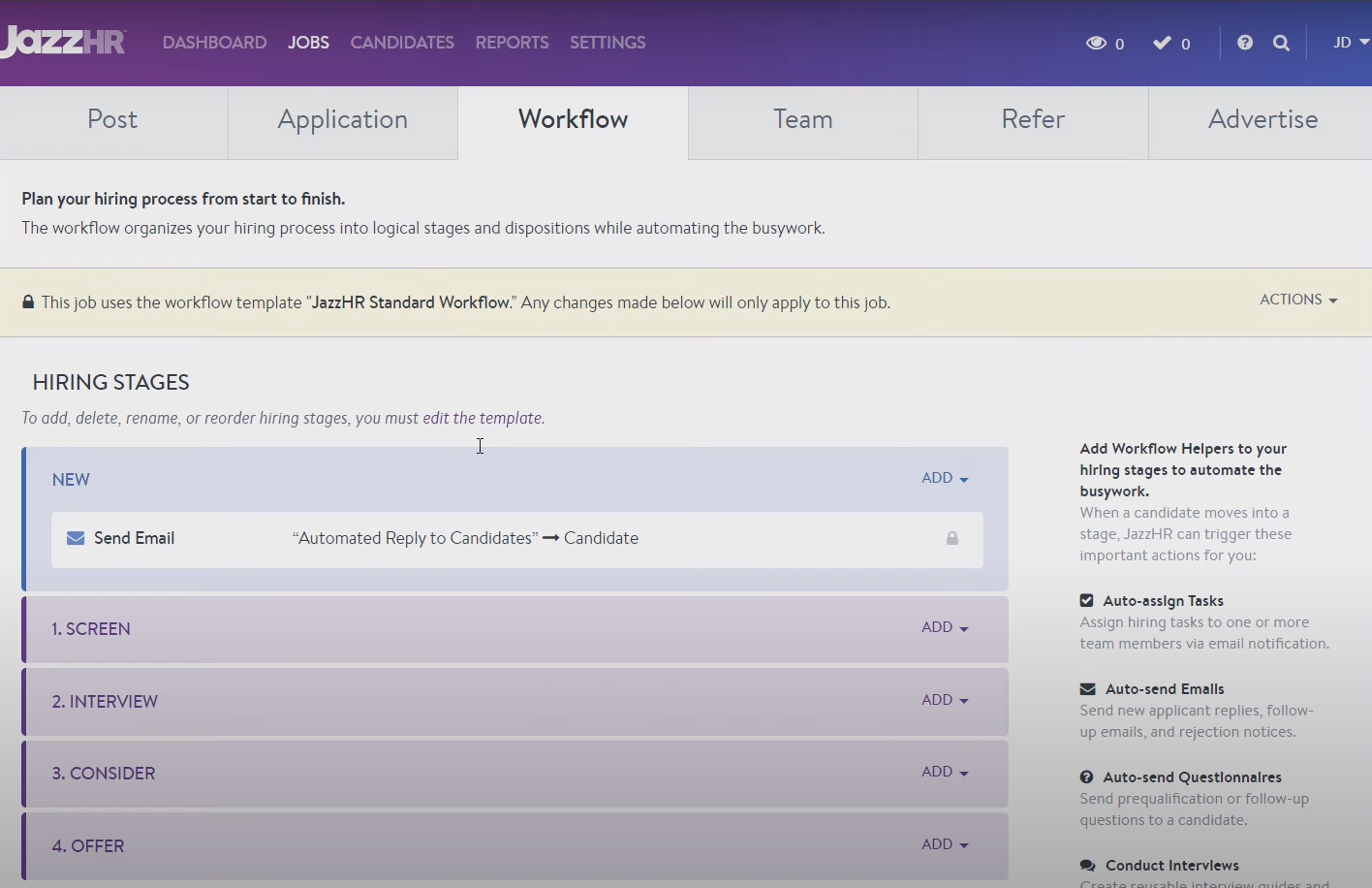The width and height of the screenshot is (1372, 888).
Task: Open the eye views counter icon
Action: point(1096,43)
